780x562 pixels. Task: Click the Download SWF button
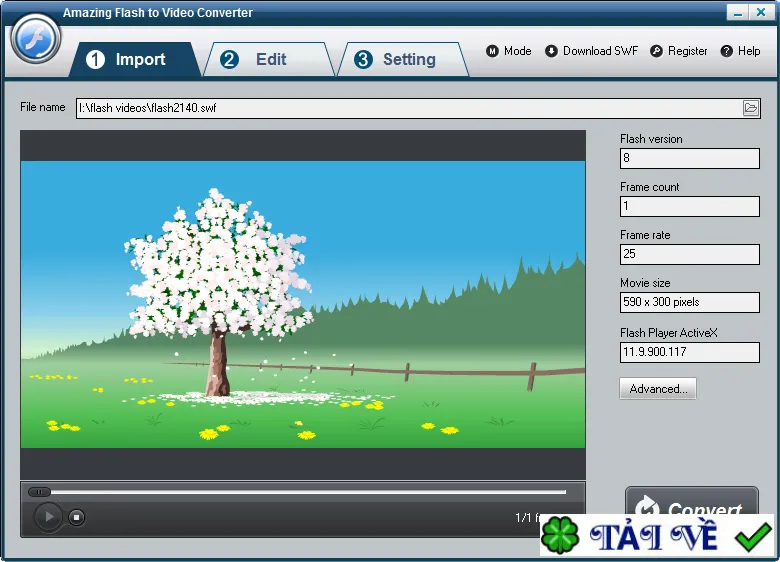(591, 51)
